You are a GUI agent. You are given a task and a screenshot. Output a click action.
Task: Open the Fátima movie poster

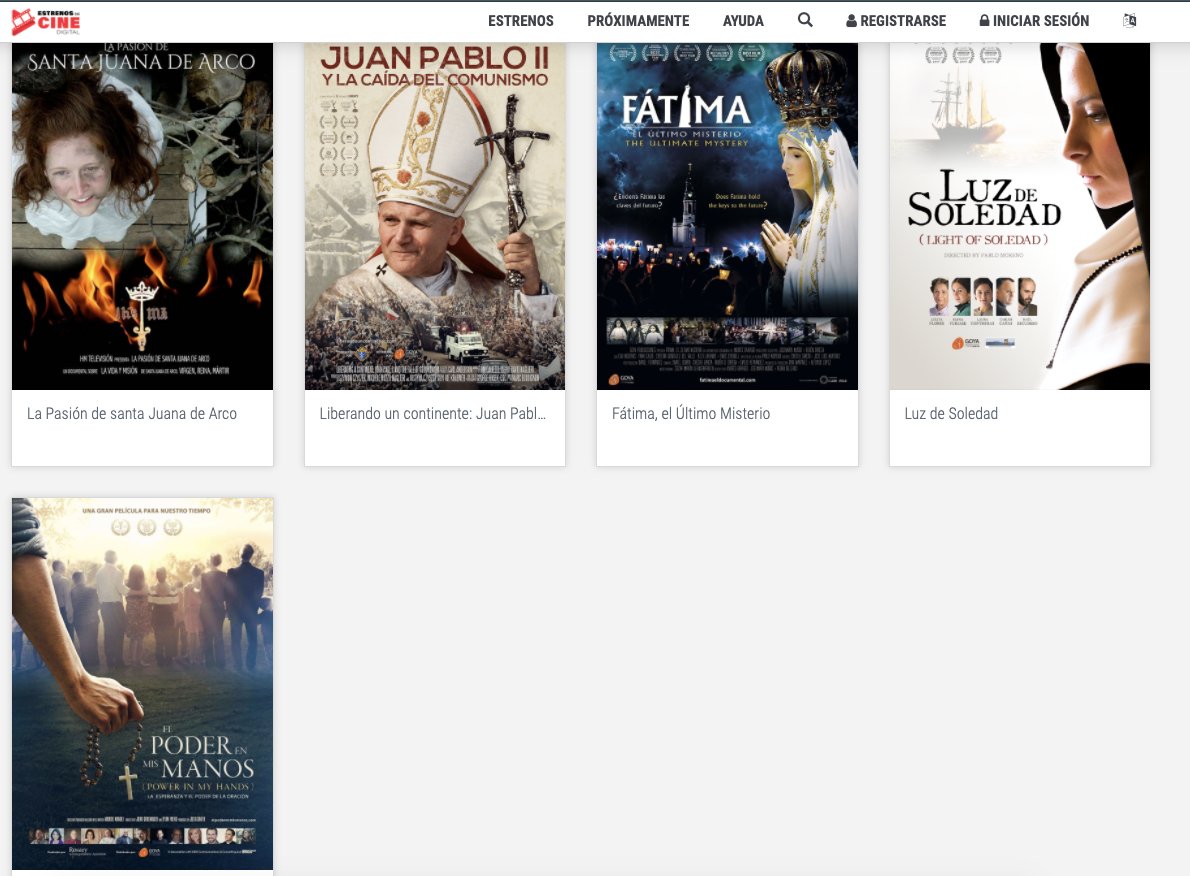pyautogui.click(x=727, y=216)
